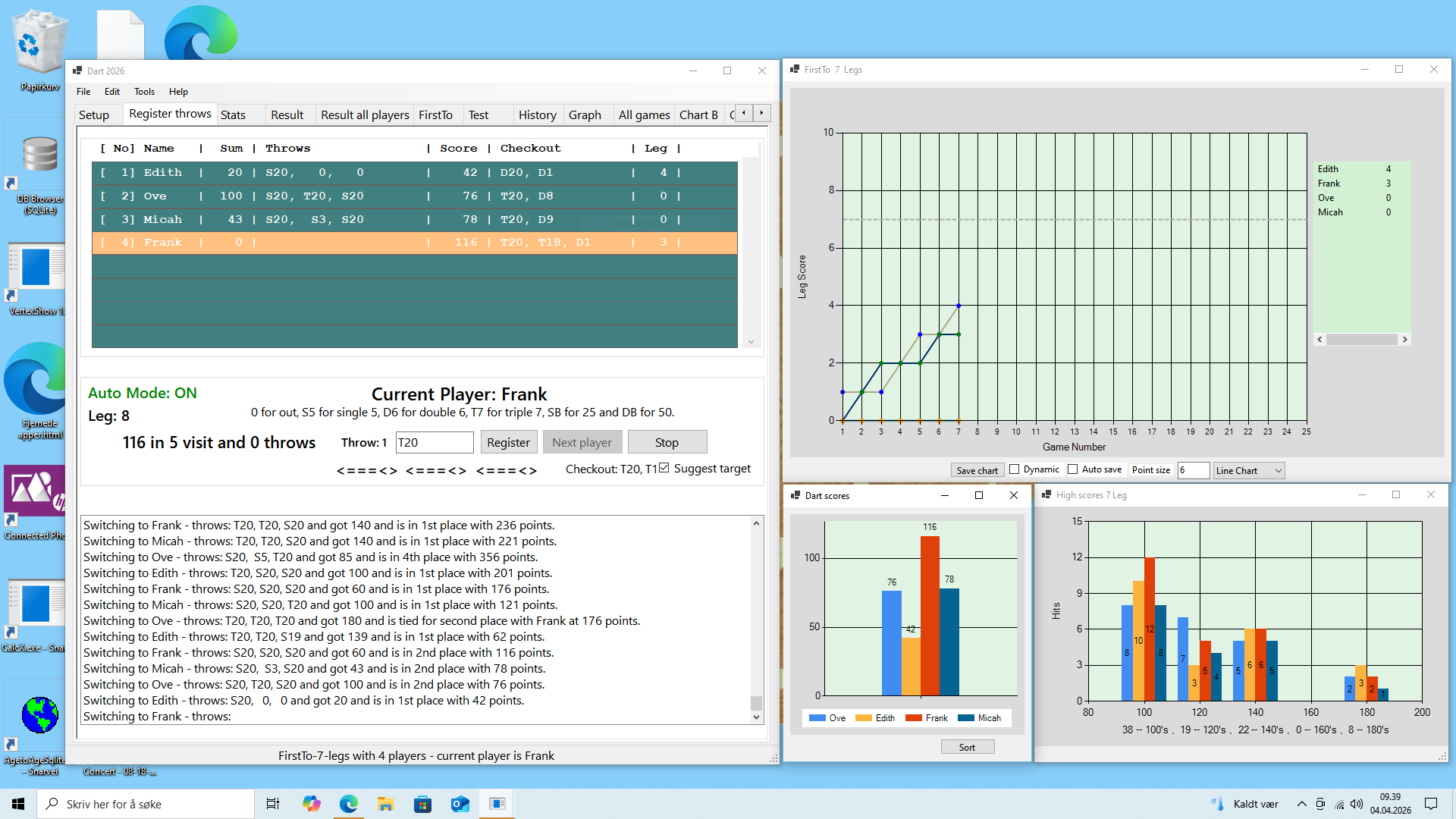Open the Tools menu
This screenshot has width=1456, height=819.
coord(144,92)
